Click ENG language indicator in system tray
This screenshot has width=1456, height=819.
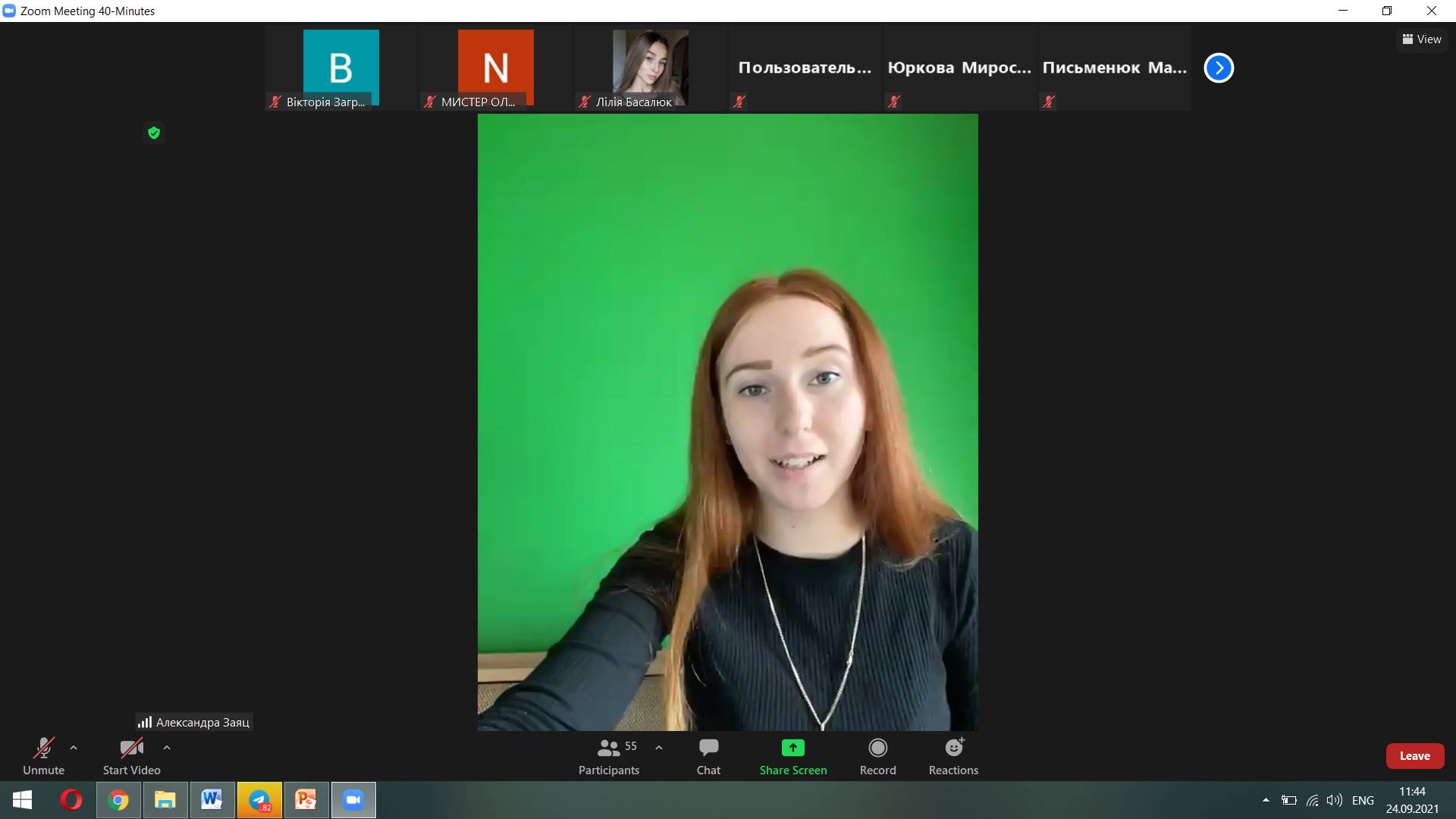(x=1363, y=800)
